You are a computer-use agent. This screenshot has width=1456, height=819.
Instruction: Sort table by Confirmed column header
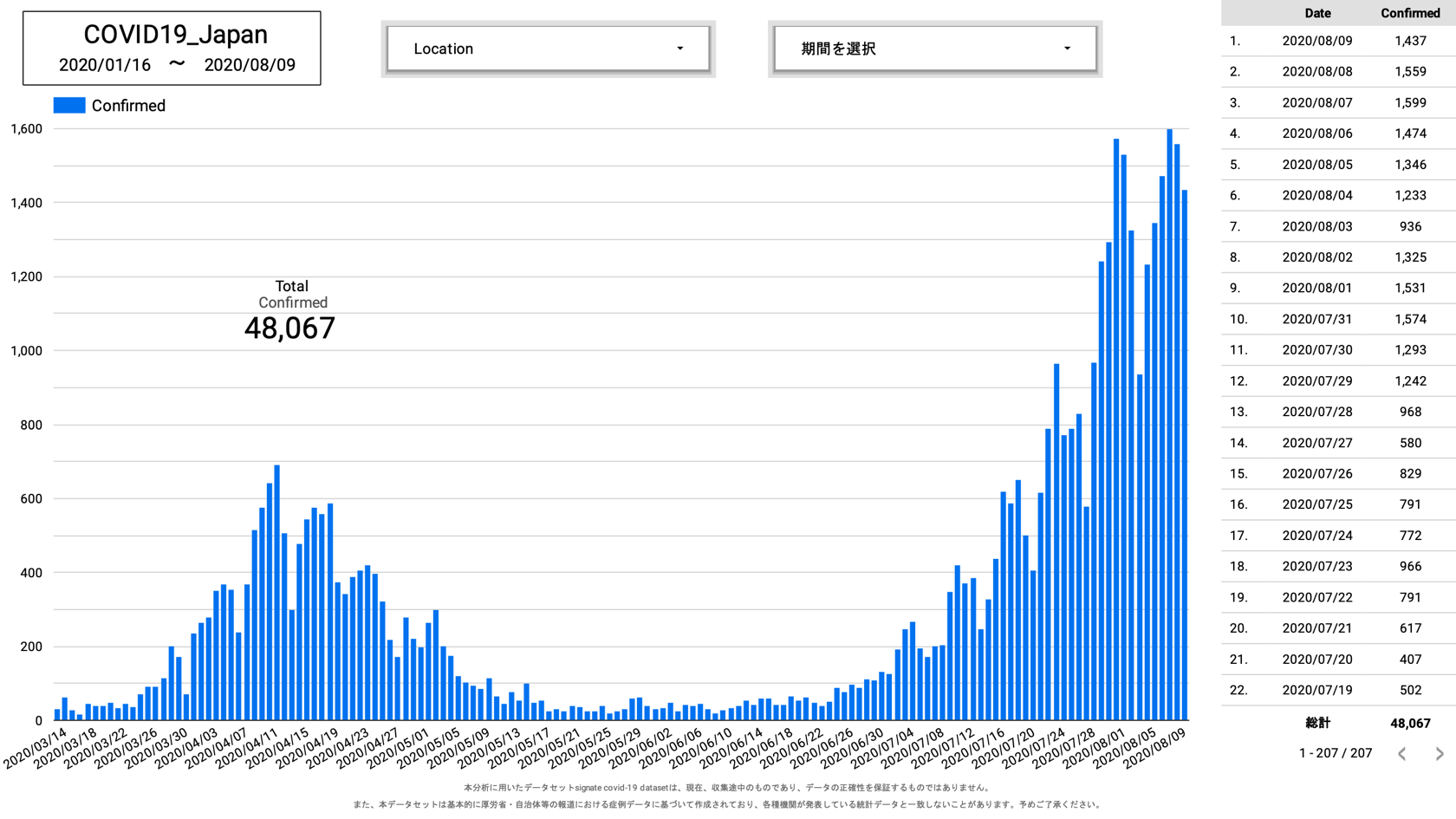tap(1409, 13)
